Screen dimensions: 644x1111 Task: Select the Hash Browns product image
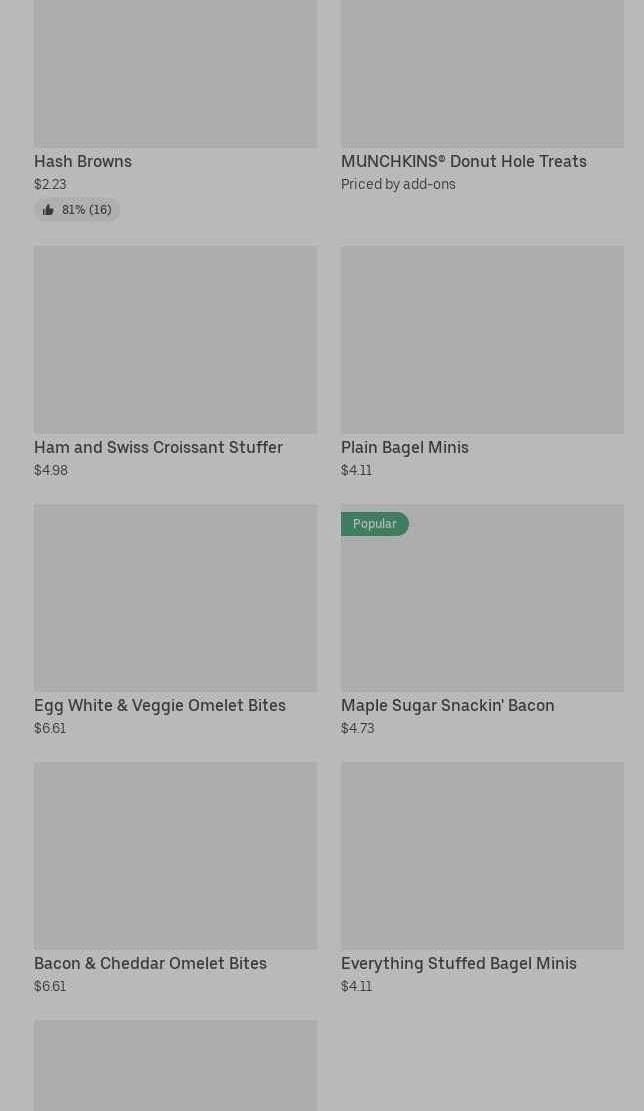[176, 74]
